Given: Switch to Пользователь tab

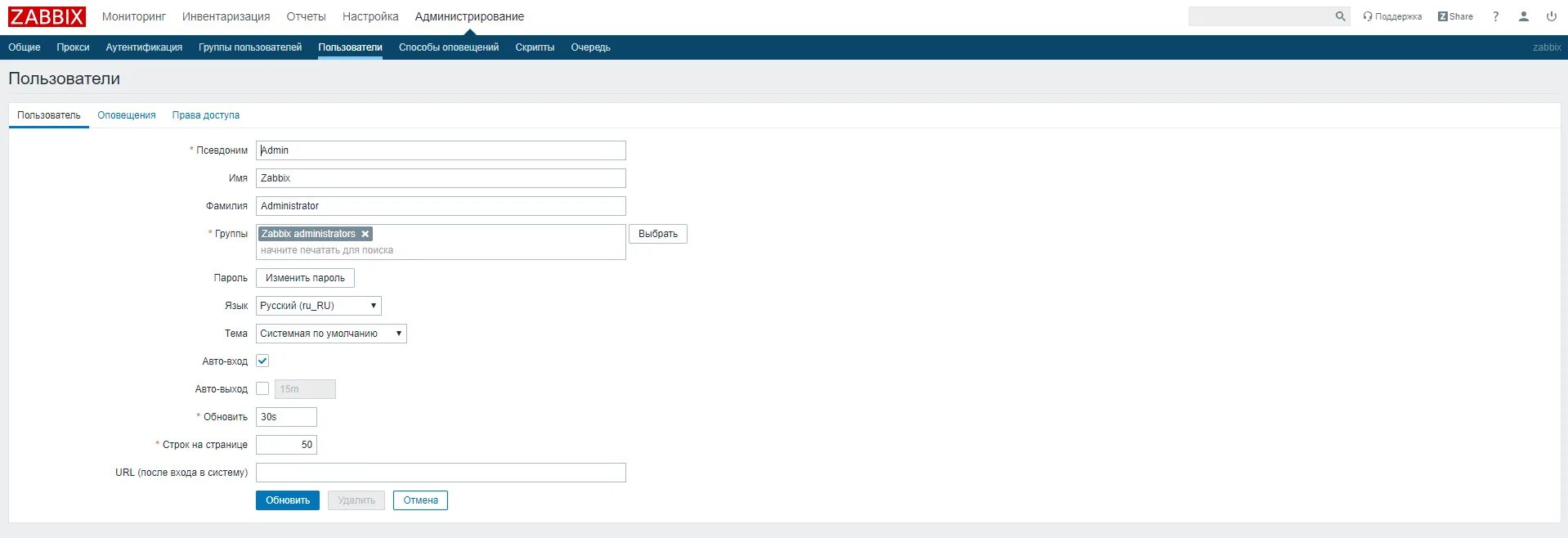Looking at the screenshot, I should click(x=49, y=115).
